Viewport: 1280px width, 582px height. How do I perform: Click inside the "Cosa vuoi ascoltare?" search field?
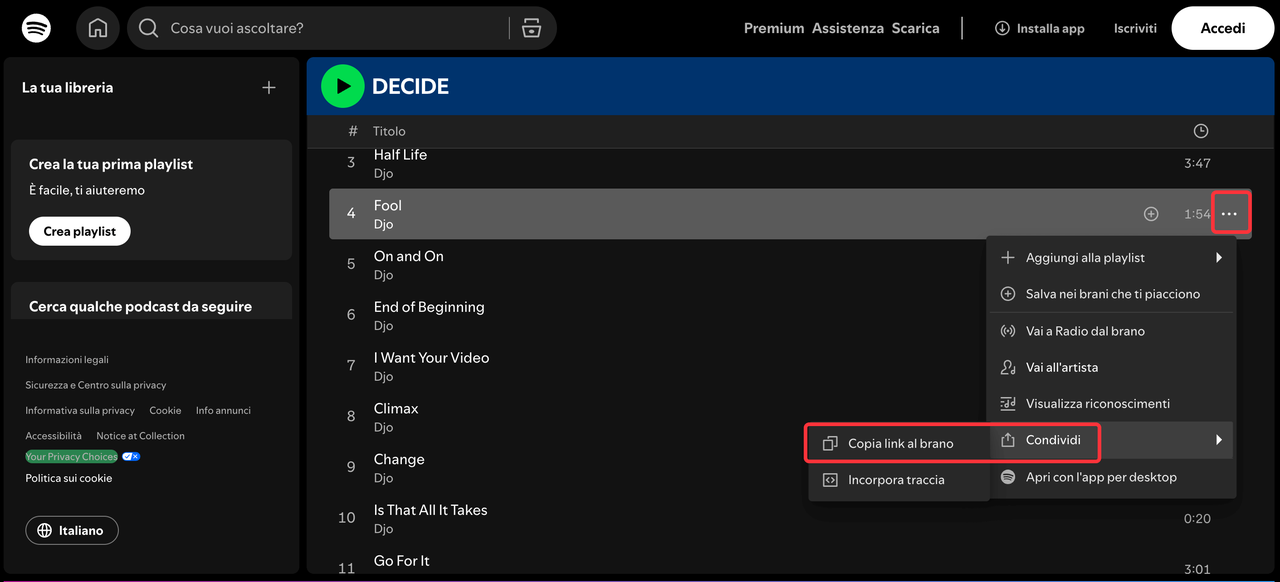coord(300,27)
